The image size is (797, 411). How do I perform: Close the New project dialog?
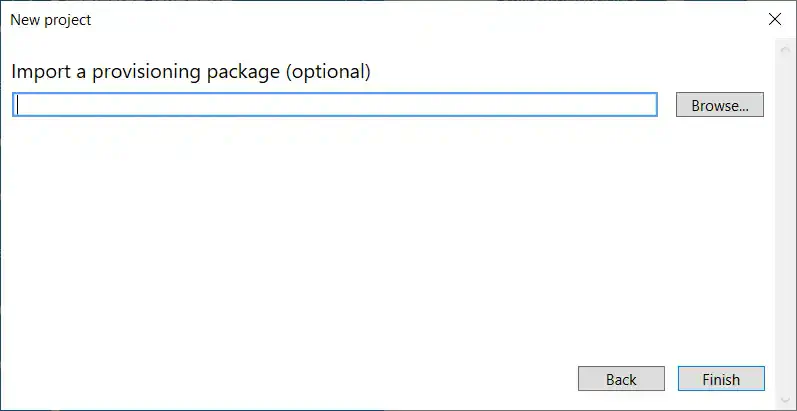(x=775, y=19)
